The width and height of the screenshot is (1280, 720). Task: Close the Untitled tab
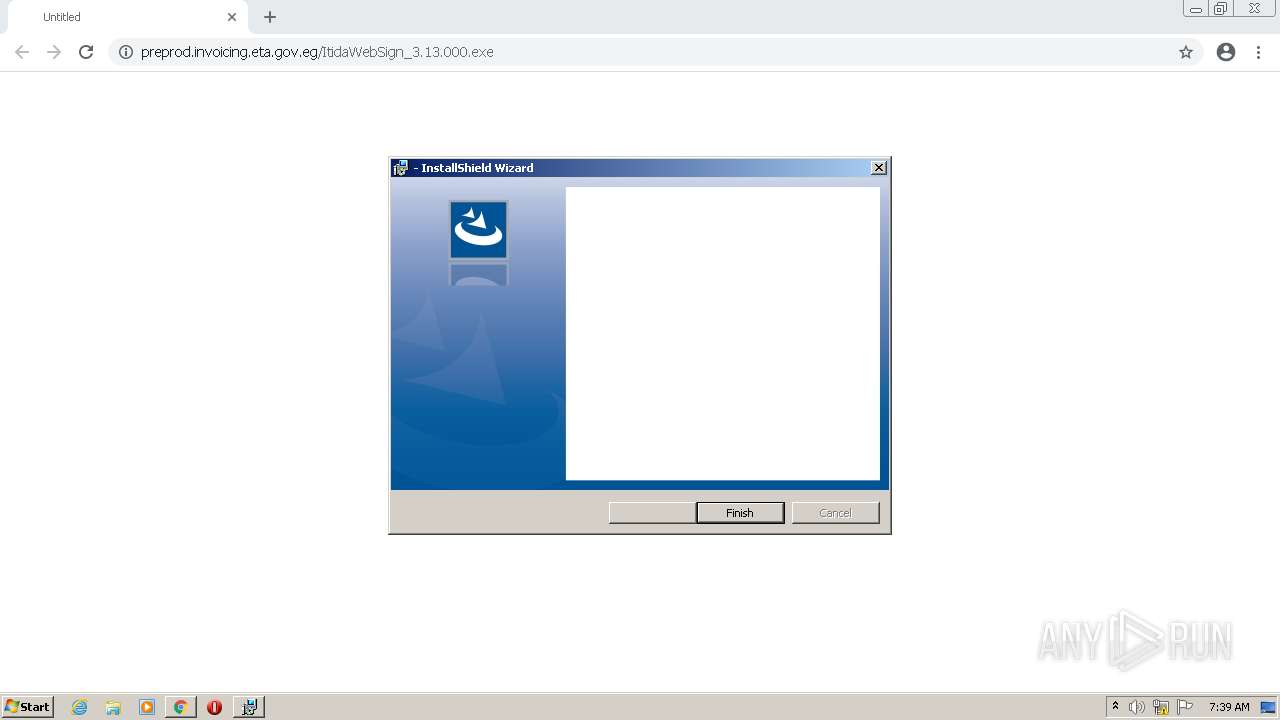tap(232, 17)
